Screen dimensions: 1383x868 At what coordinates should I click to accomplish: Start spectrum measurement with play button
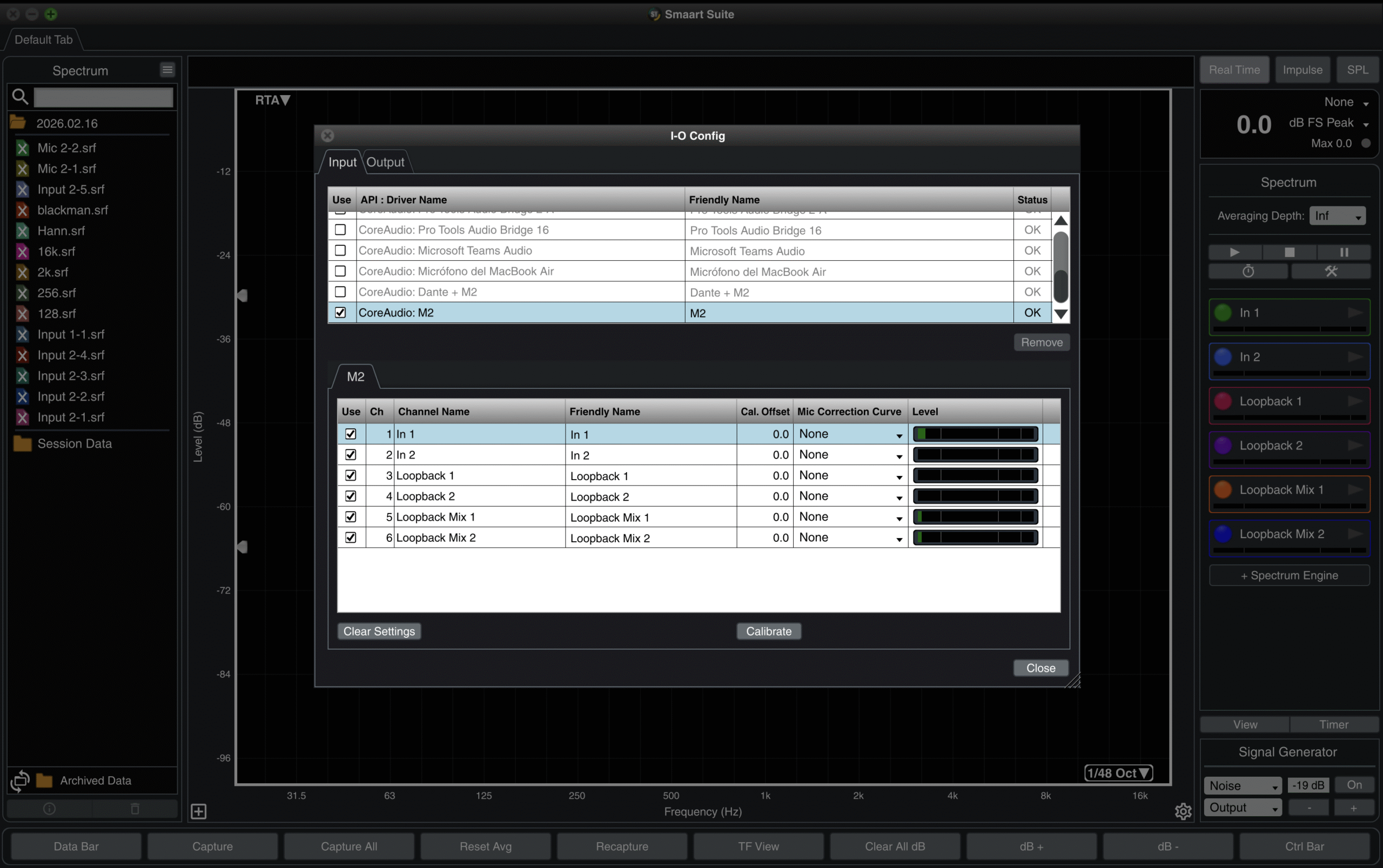tap(1235, 252)
